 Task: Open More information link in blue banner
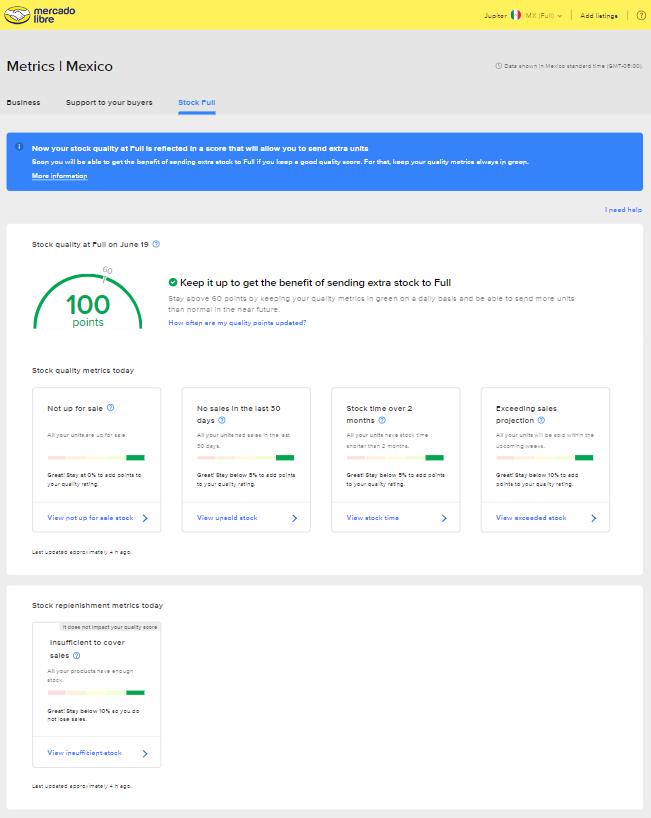point(59,176)
